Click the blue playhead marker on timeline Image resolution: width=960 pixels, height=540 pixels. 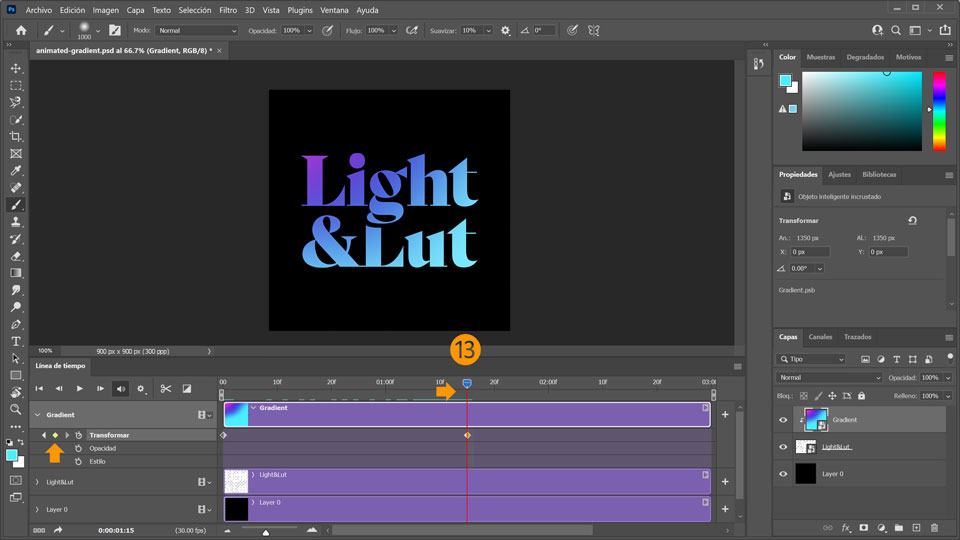click(x=467, y=384)
